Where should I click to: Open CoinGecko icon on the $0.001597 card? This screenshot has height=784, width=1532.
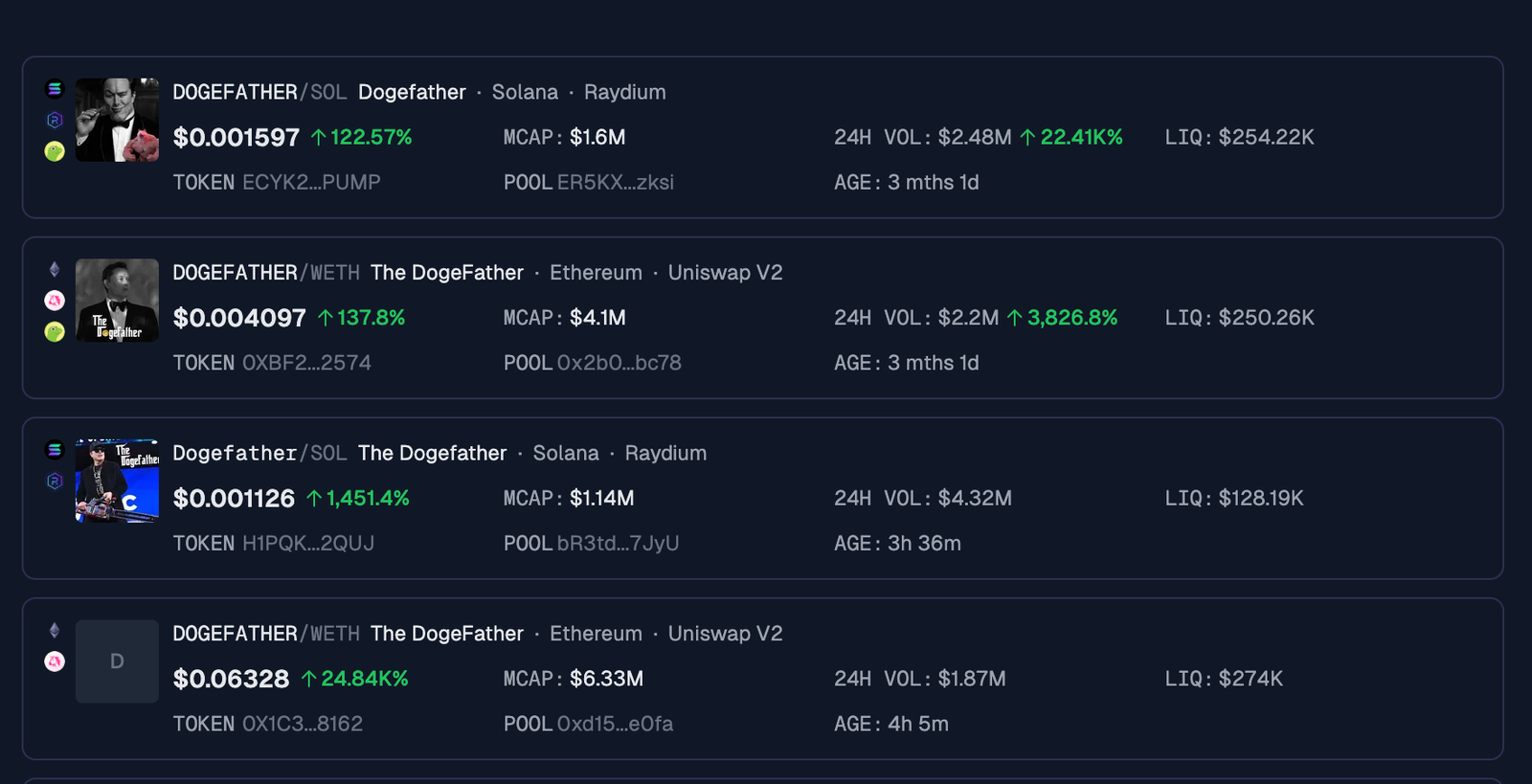(x=55, y=151)
